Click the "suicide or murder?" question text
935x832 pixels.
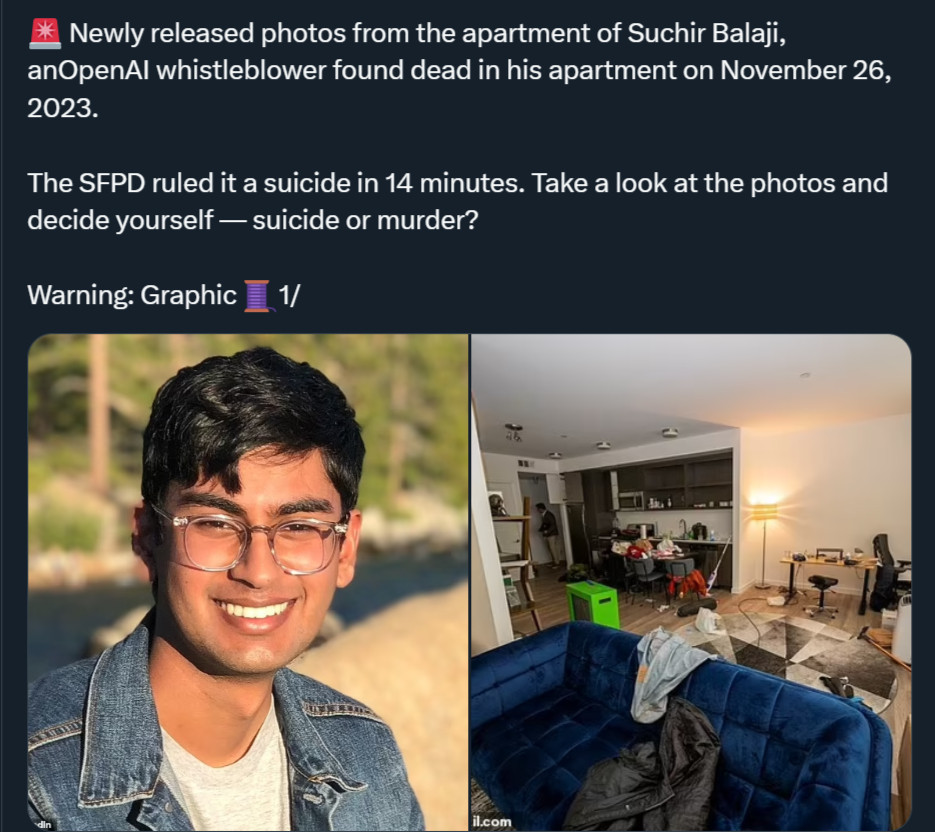tap(365, 221)
